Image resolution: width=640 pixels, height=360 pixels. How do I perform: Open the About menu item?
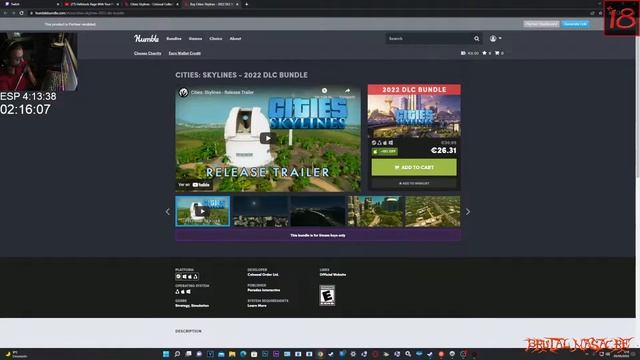point(235,38)
